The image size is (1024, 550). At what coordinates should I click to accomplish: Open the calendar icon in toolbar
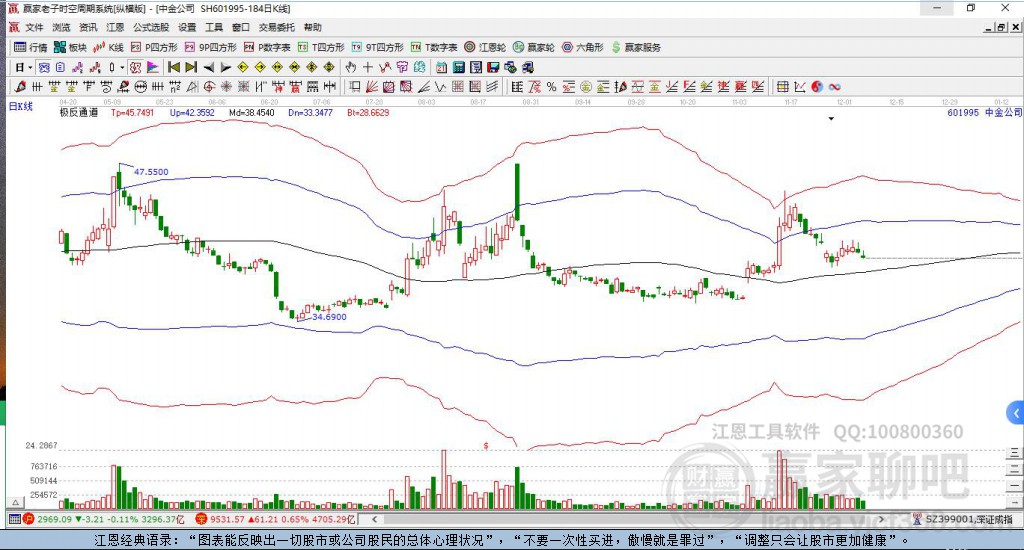point(441,67)
